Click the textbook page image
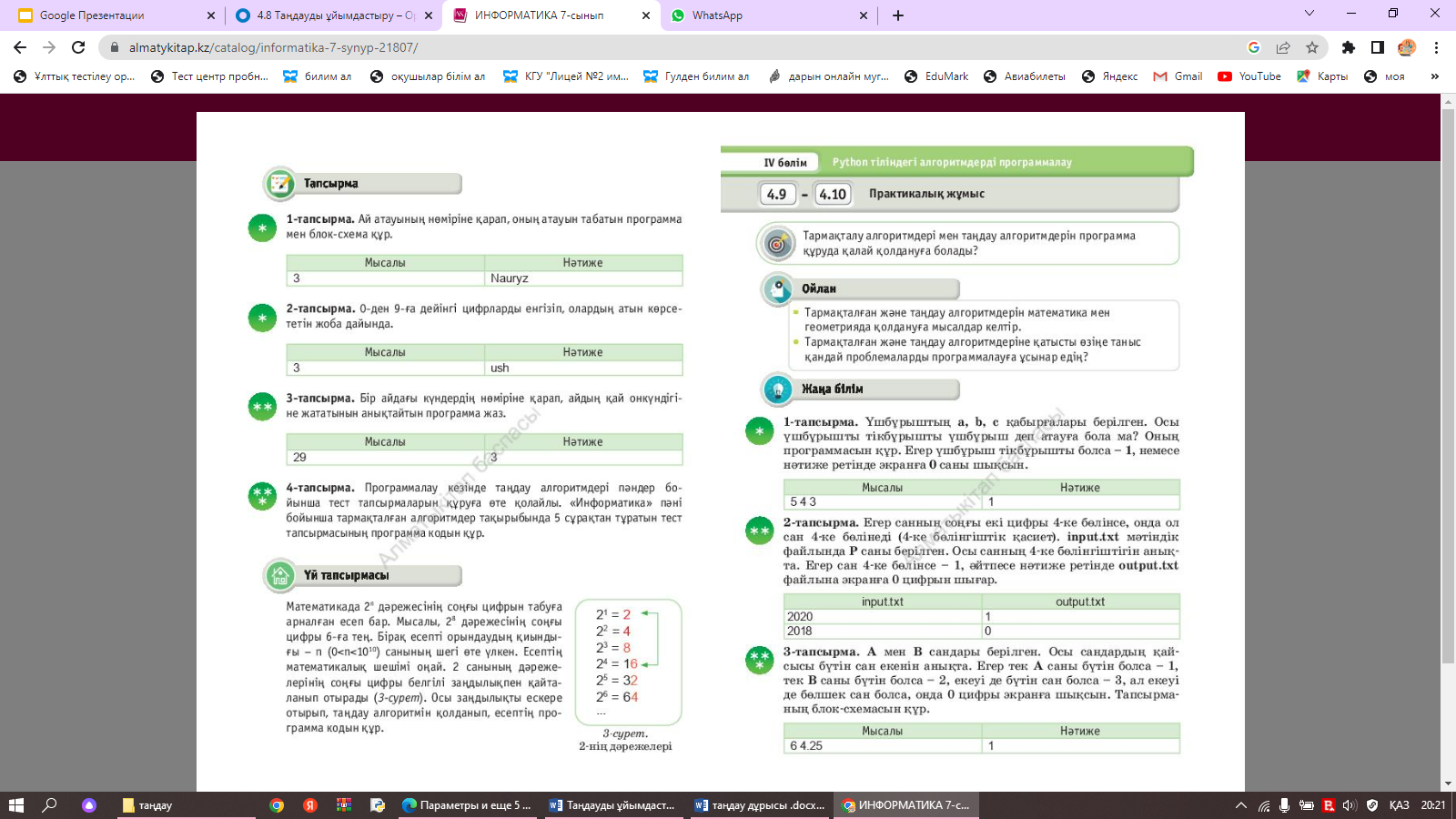The height and width of the screenshot is (819, 1456). pyautogui.click(x=721, y=451)
